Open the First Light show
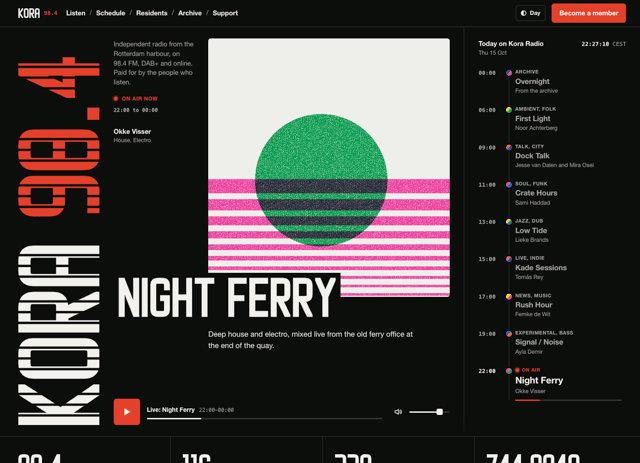The width and height of the screenshot is (640, 463). coord(532,118)
